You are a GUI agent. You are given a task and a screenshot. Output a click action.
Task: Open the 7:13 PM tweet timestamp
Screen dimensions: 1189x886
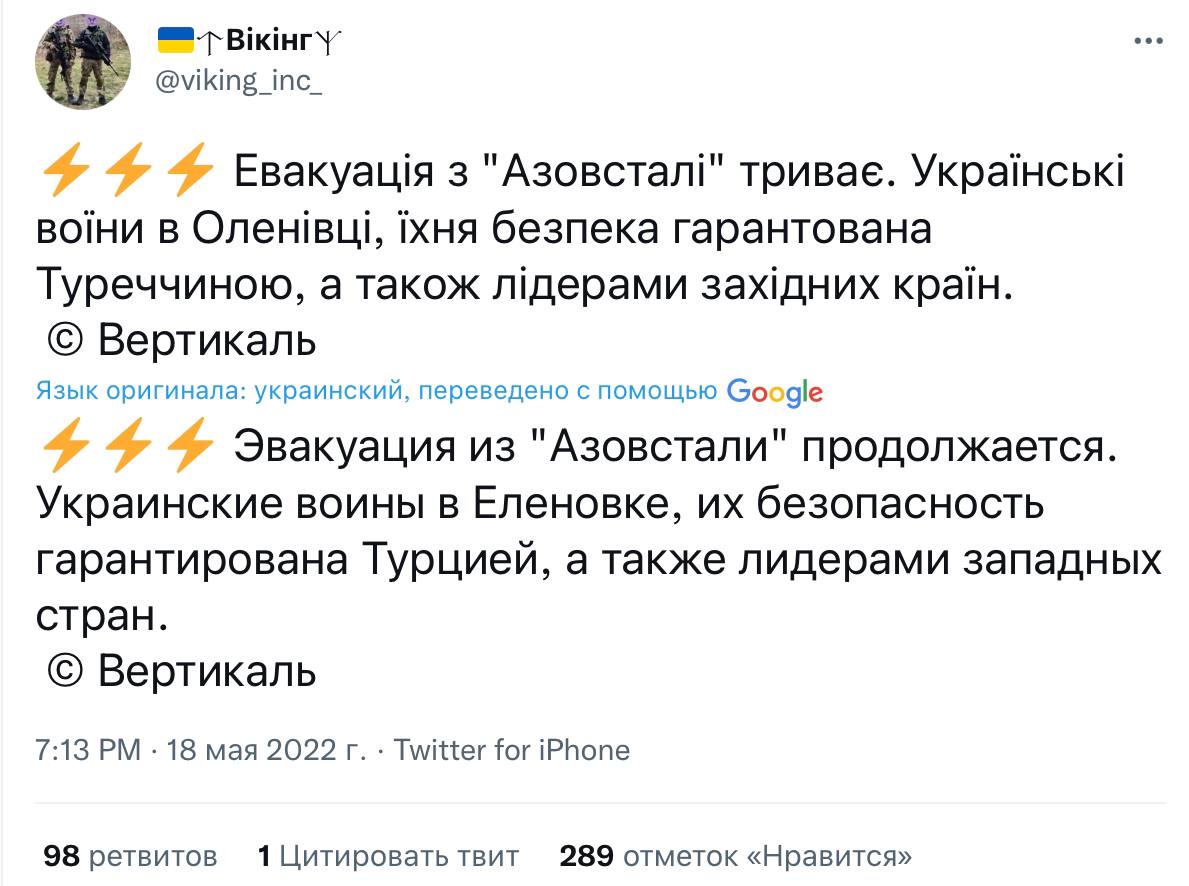click(x=88, y=749)
